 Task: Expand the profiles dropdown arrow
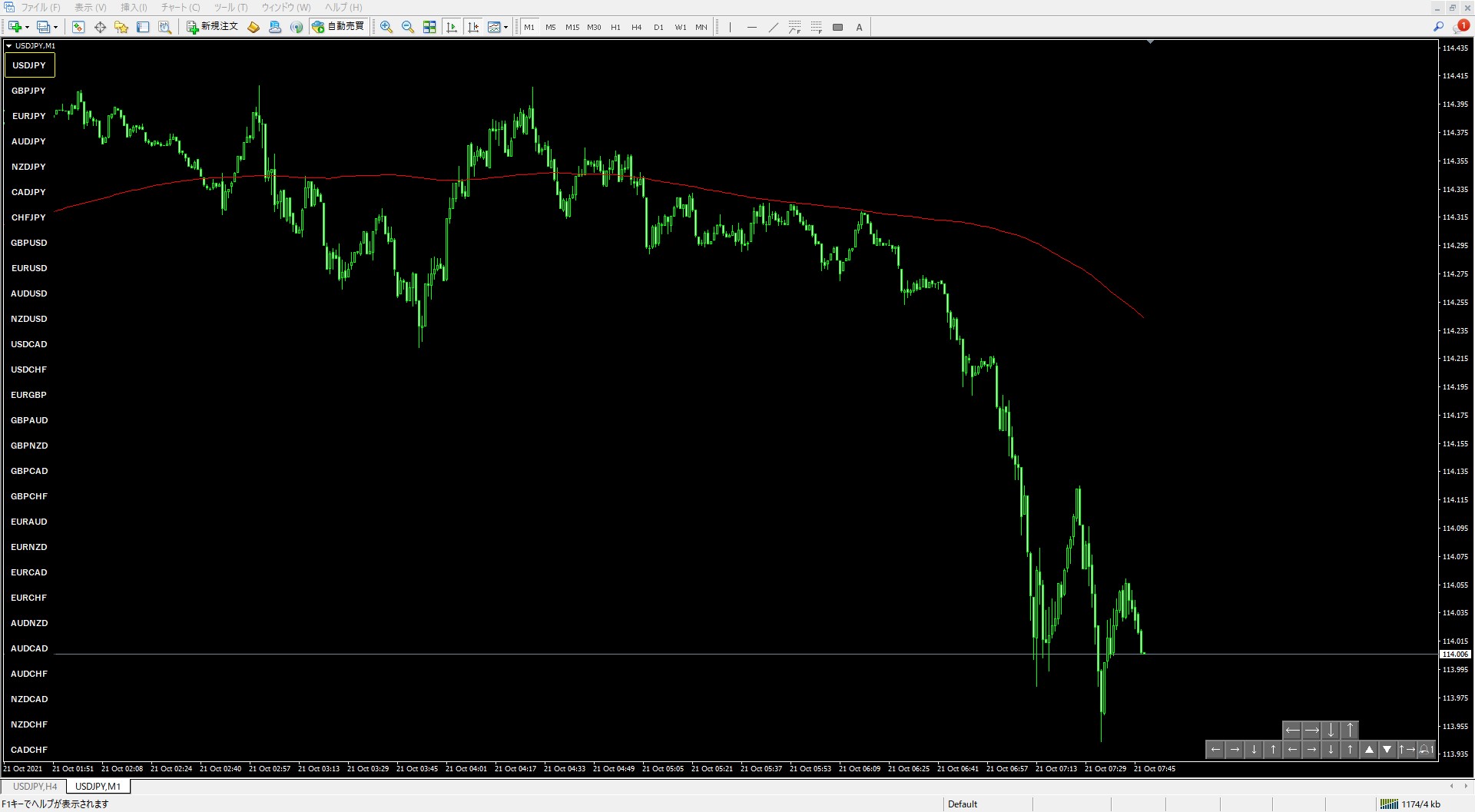pyautogui.click(x=55, y=27)
